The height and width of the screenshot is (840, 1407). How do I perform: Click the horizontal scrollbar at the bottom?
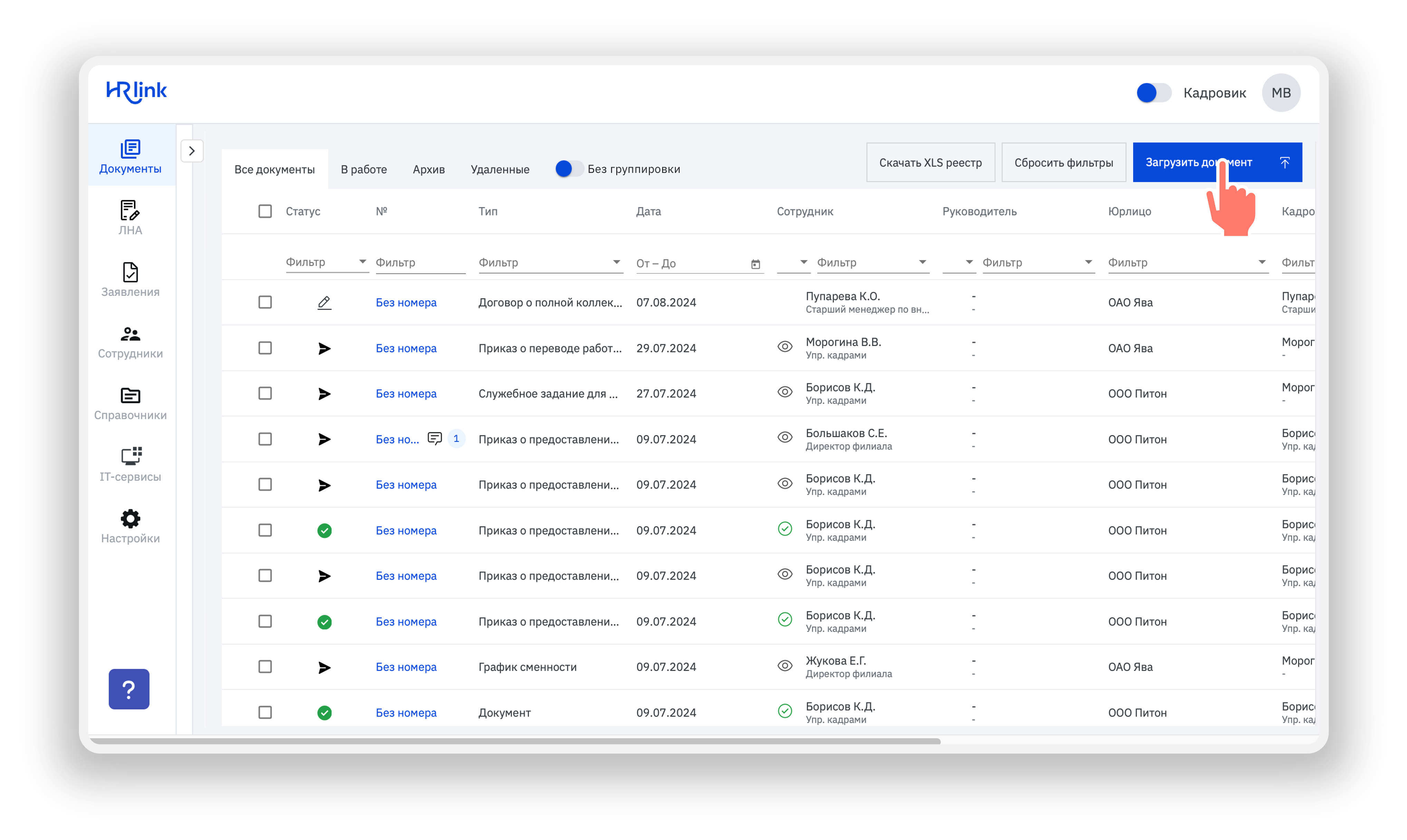[x=515, y=741]
